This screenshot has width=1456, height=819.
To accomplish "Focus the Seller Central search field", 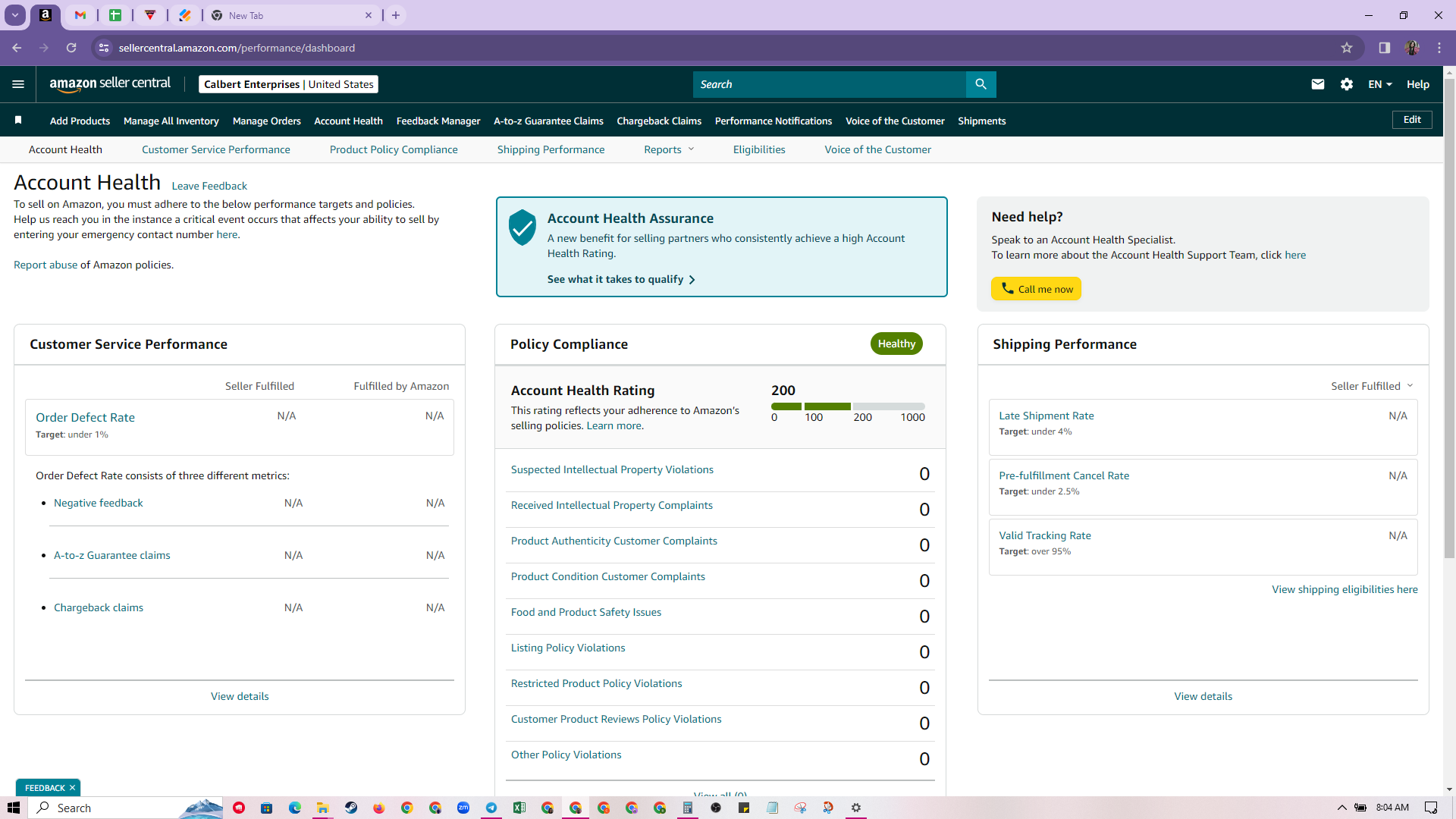I will (x=830, y=84).
